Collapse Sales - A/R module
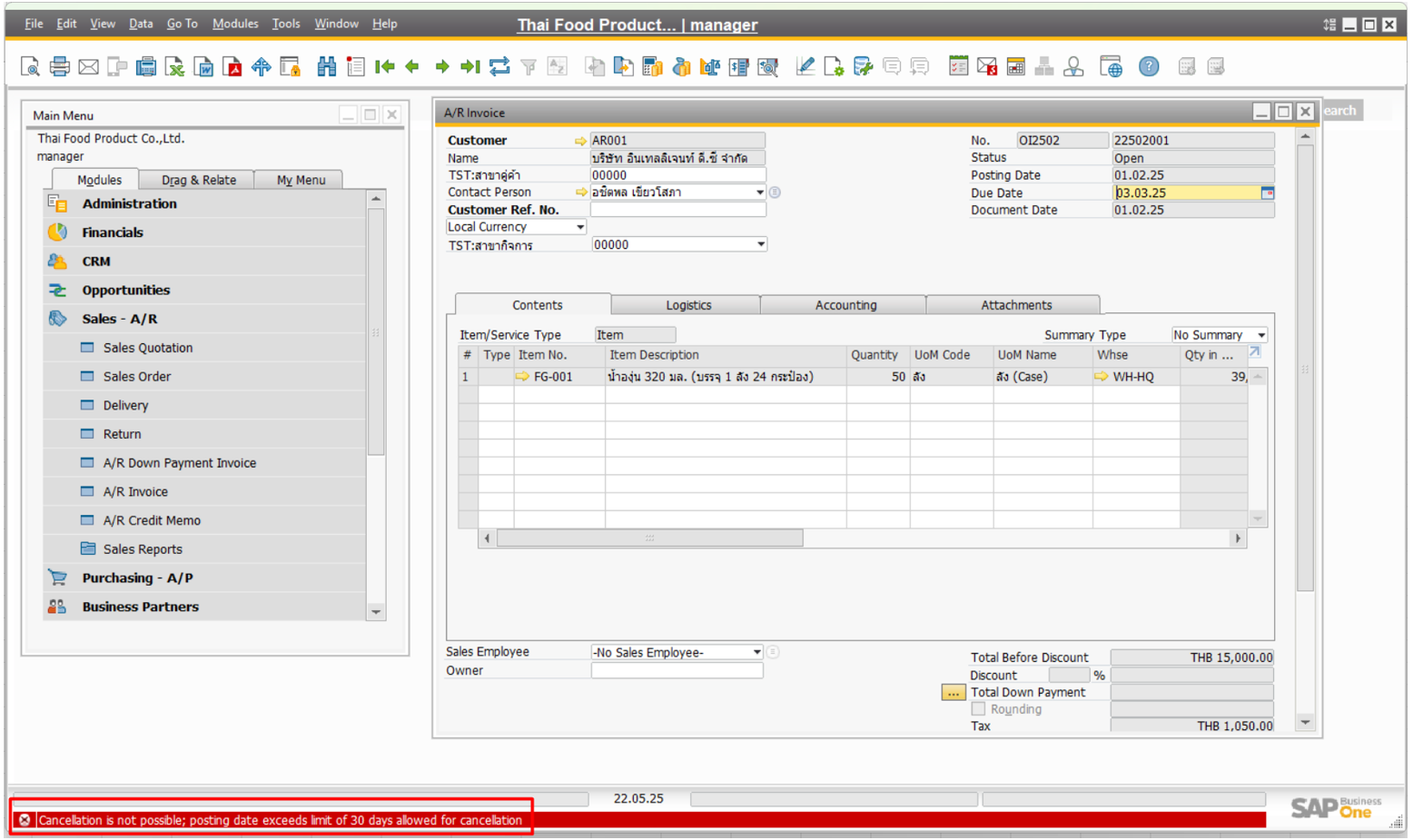The height and width of the screenshot is (840, 1413). point(119,319)
